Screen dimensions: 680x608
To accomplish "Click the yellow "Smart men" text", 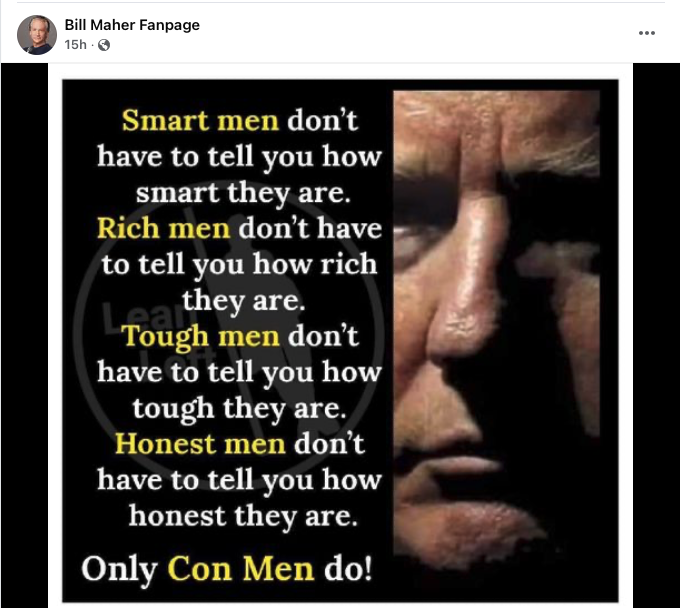I will pos(200,120).
